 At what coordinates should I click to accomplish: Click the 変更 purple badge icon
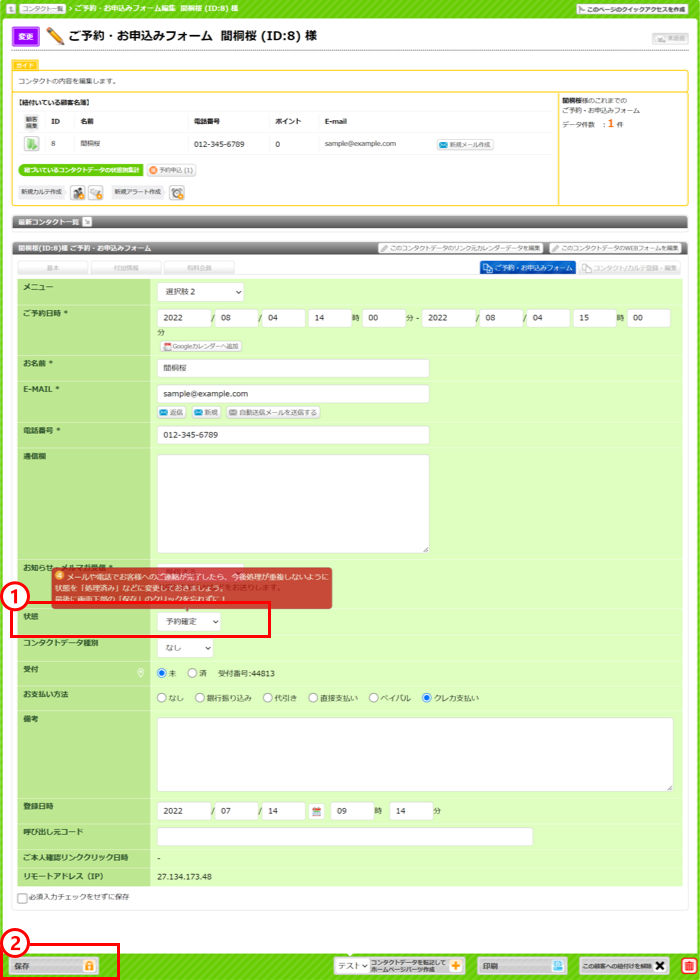coord(26,36)
